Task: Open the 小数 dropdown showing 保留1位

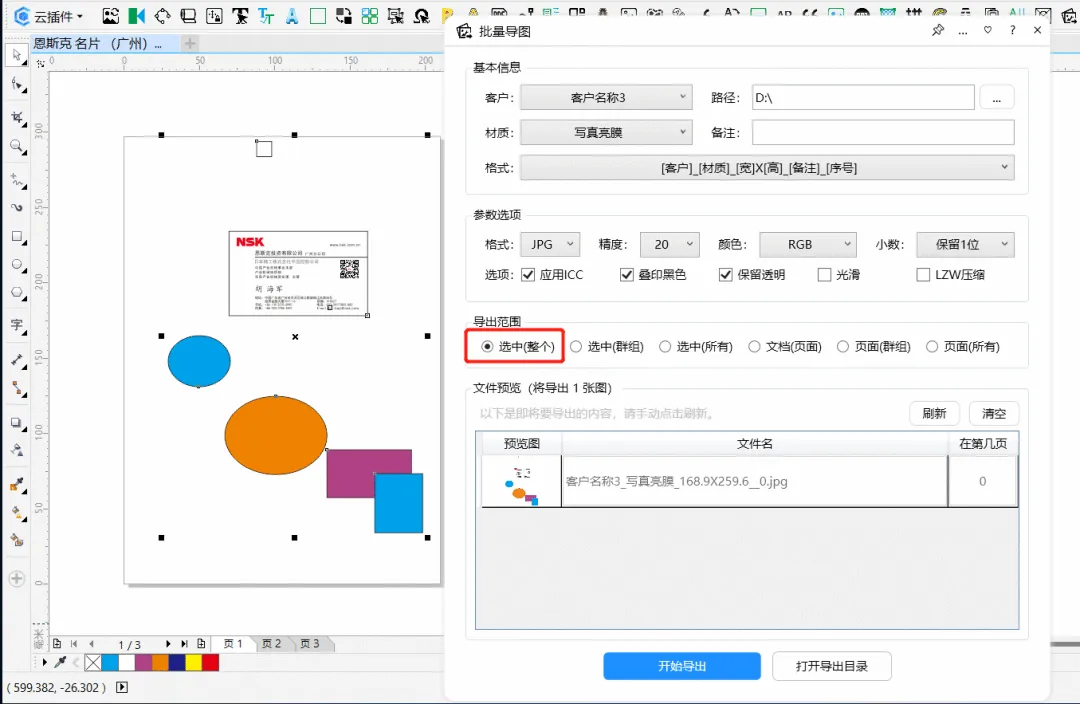Action: [x=965, y=245]
